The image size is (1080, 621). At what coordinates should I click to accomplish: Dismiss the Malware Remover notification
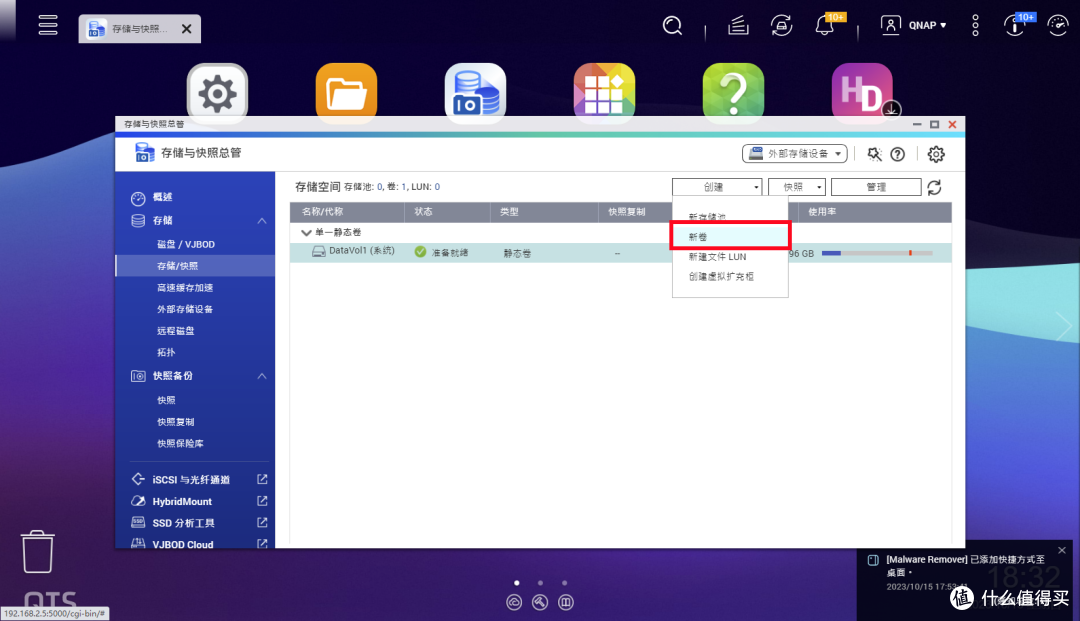(x=1061, y=550)
